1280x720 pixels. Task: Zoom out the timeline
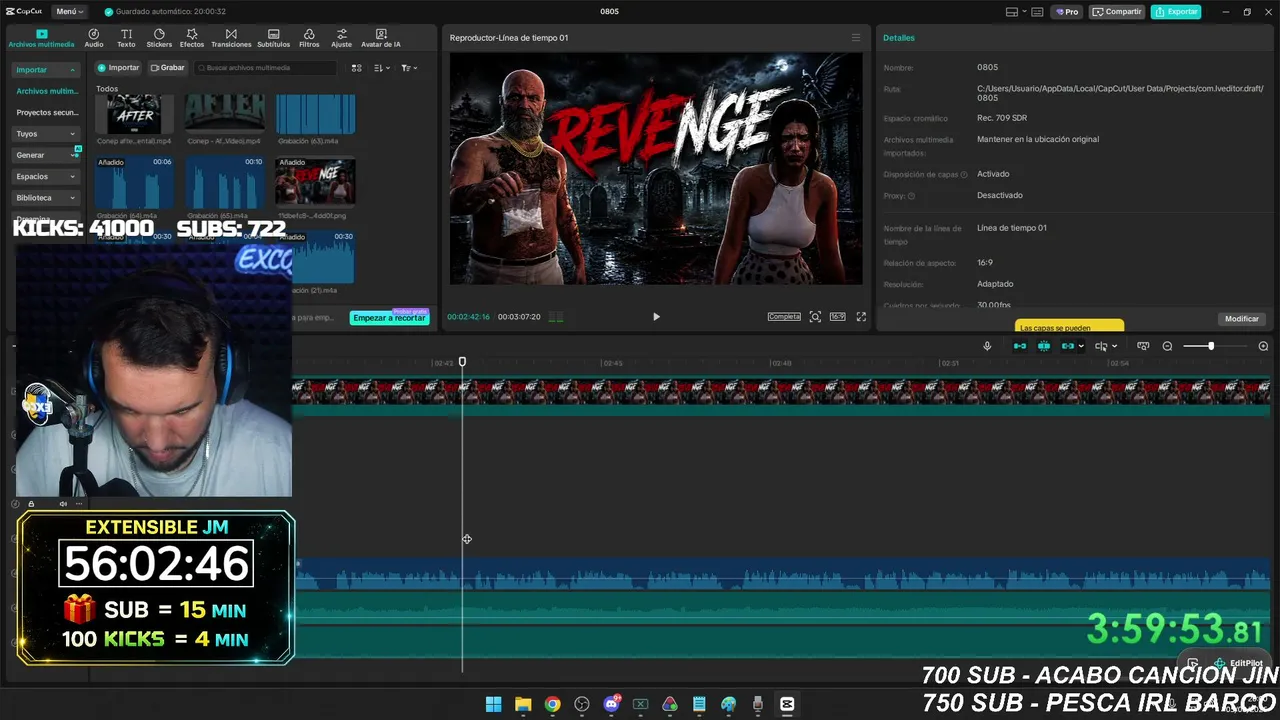coord(1167,346)
